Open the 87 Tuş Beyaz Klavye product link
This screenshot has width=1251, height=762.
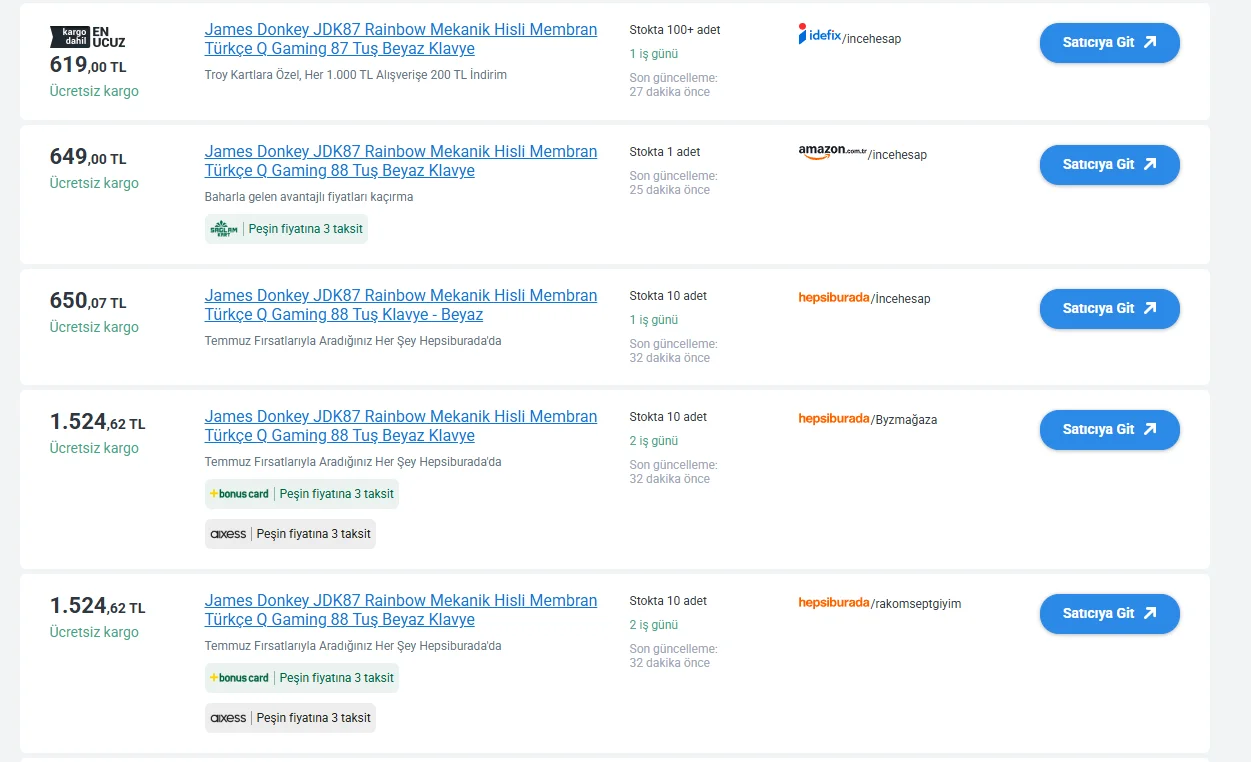click(401, 39)
